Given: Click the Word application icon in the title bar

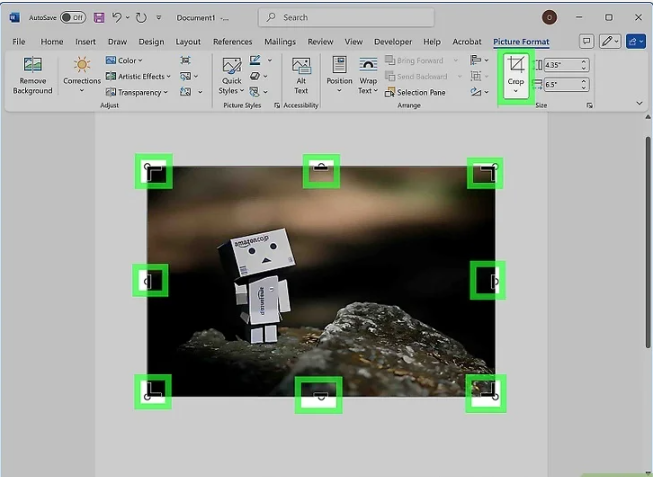Looking at the screenshot, I should [x=15, y=17].
